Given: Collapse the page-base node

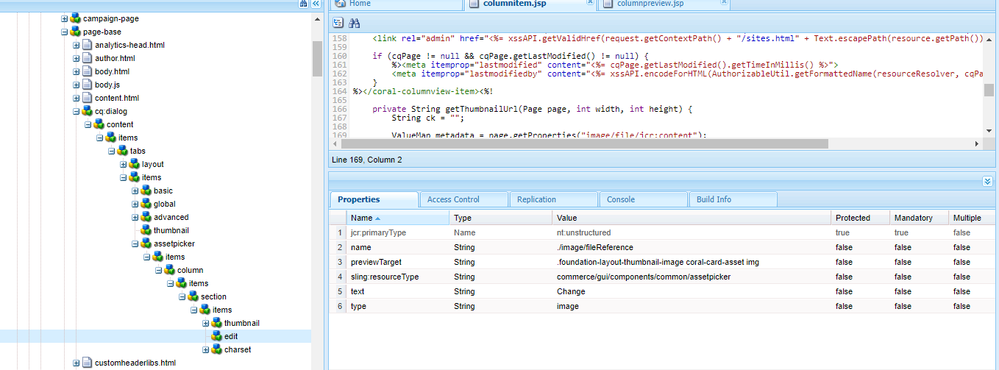Looking at the screenshot, I should 64,32.
